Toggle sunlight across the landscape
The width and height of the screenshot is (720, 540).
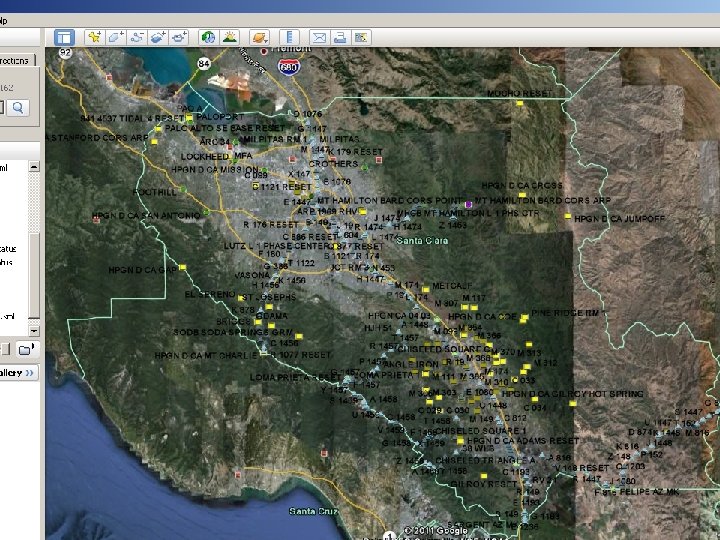[230, 38]
